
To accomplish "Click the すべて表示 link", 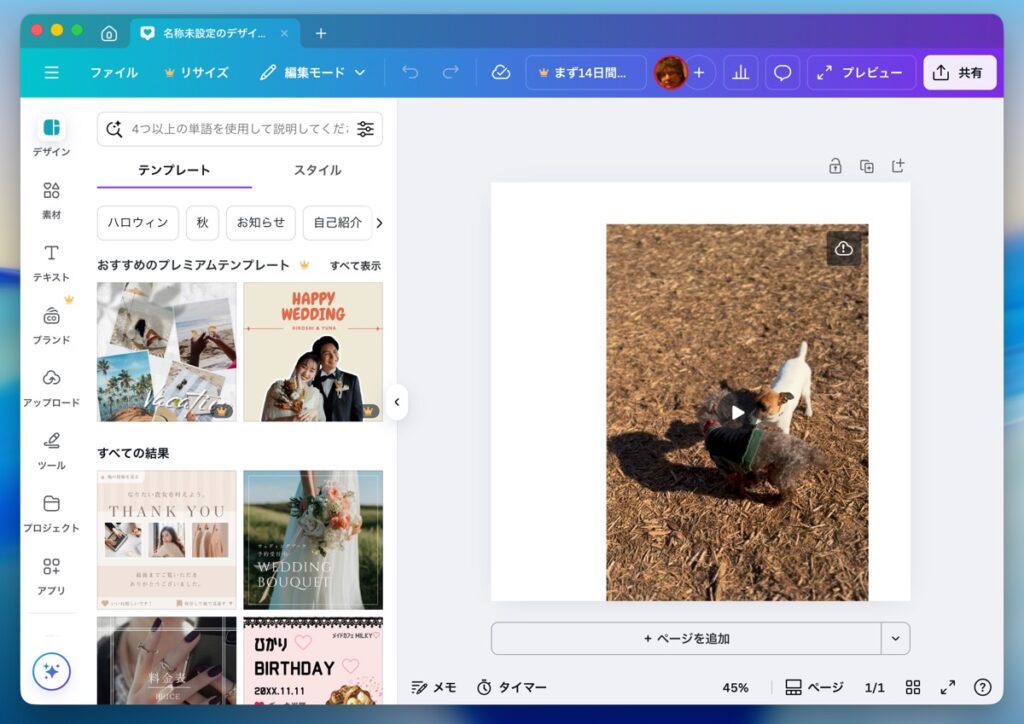I will point(355,266).
